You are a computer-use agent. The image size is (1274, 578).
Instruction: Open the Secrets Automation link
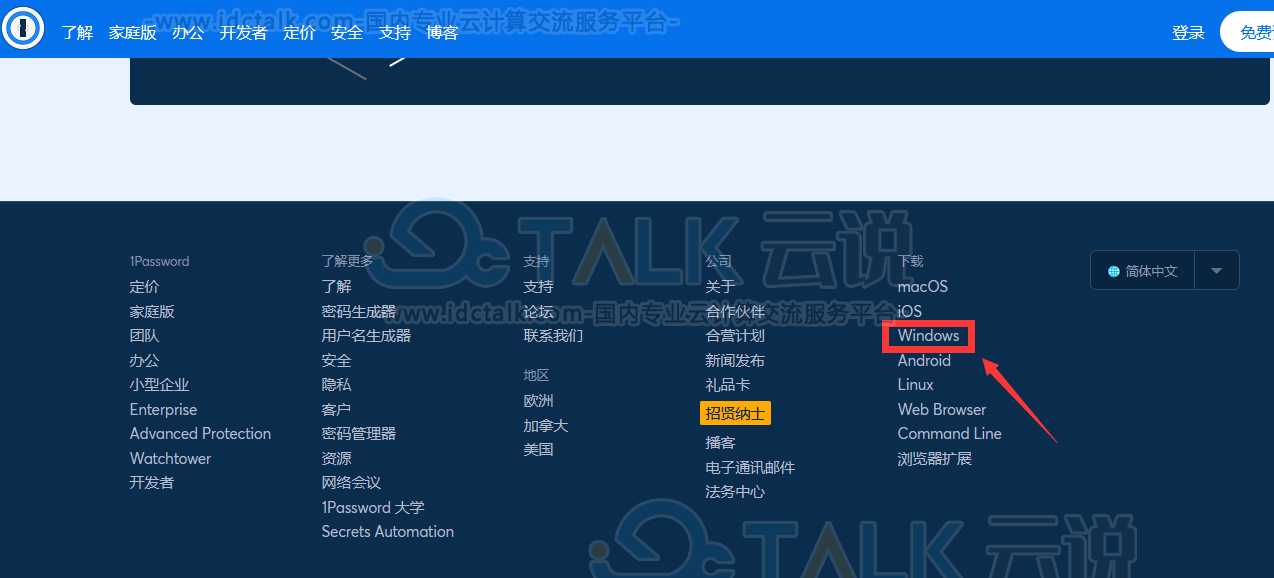coord(388,532)
